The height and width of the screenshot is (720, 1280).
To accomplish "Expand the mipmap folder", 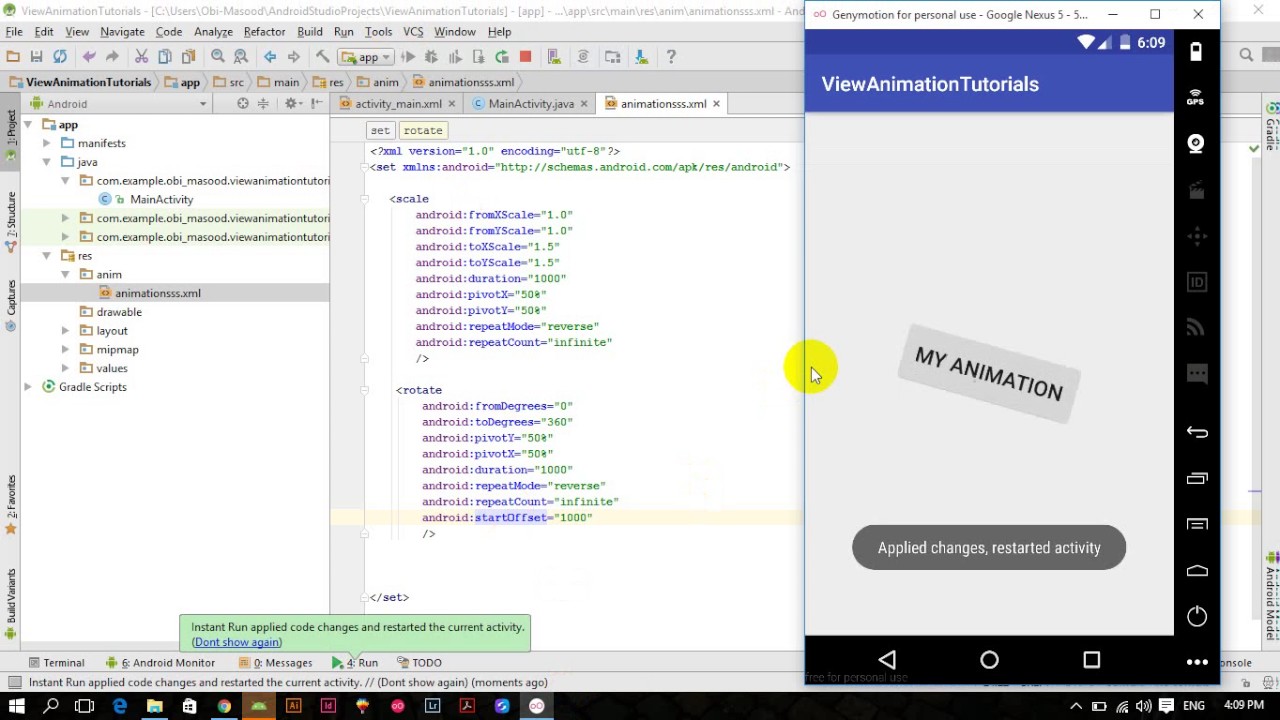I will (x=65, y=349).
